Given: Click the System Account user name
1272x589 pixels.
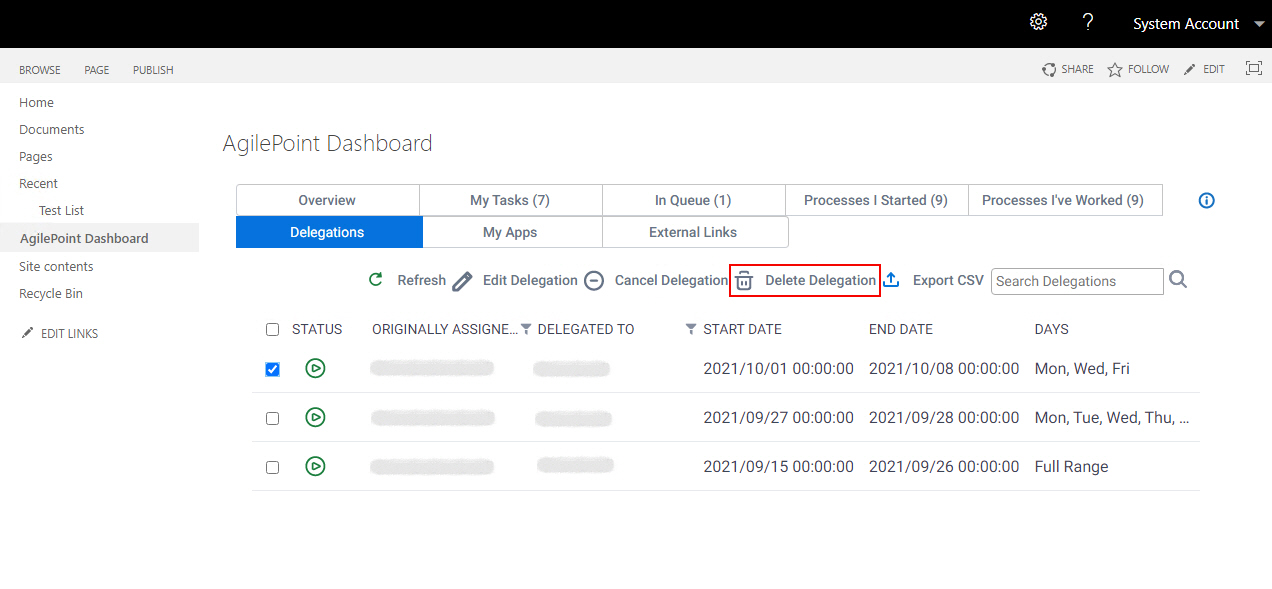Looking at the screenshot, I should 1186,24.
